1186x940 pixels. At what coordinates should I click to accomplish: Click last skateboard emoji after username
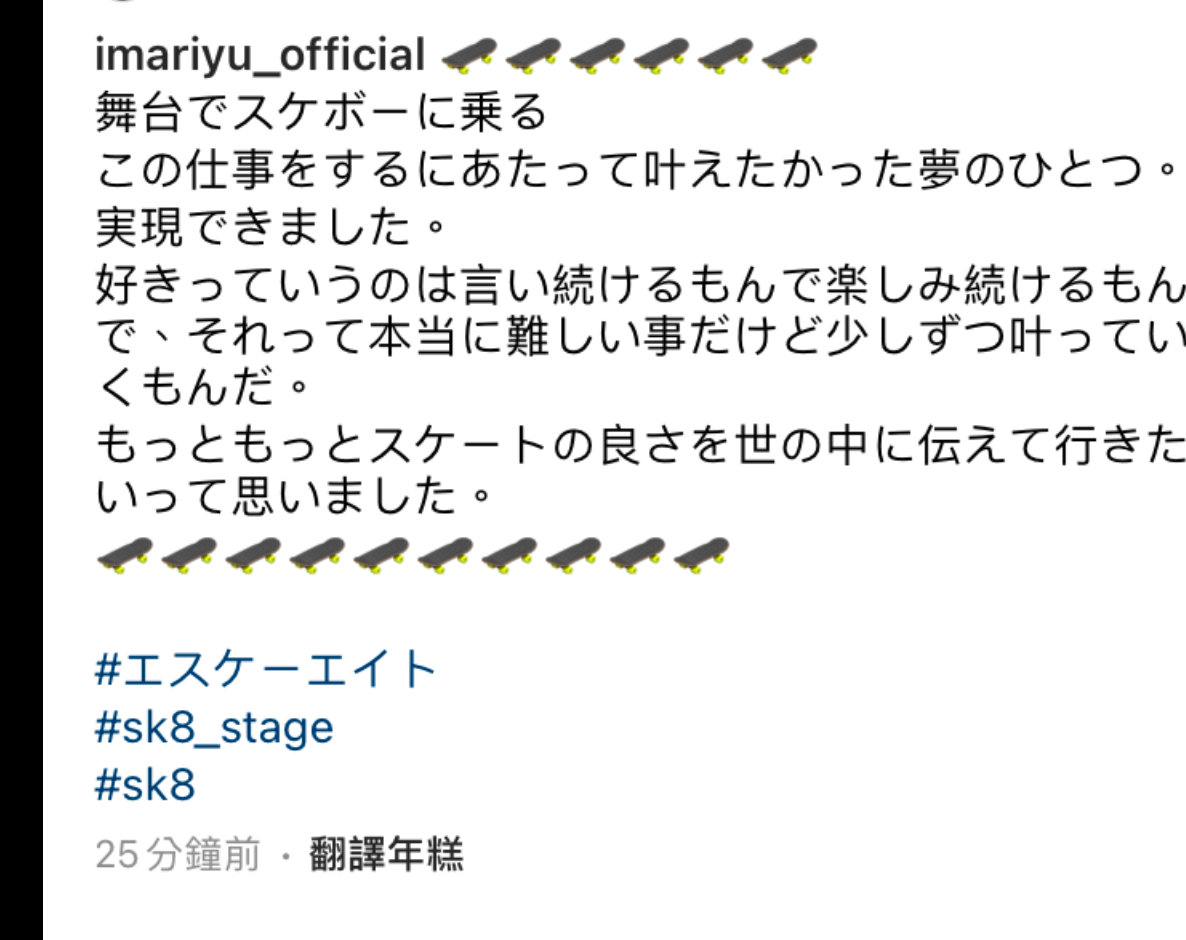790,56
